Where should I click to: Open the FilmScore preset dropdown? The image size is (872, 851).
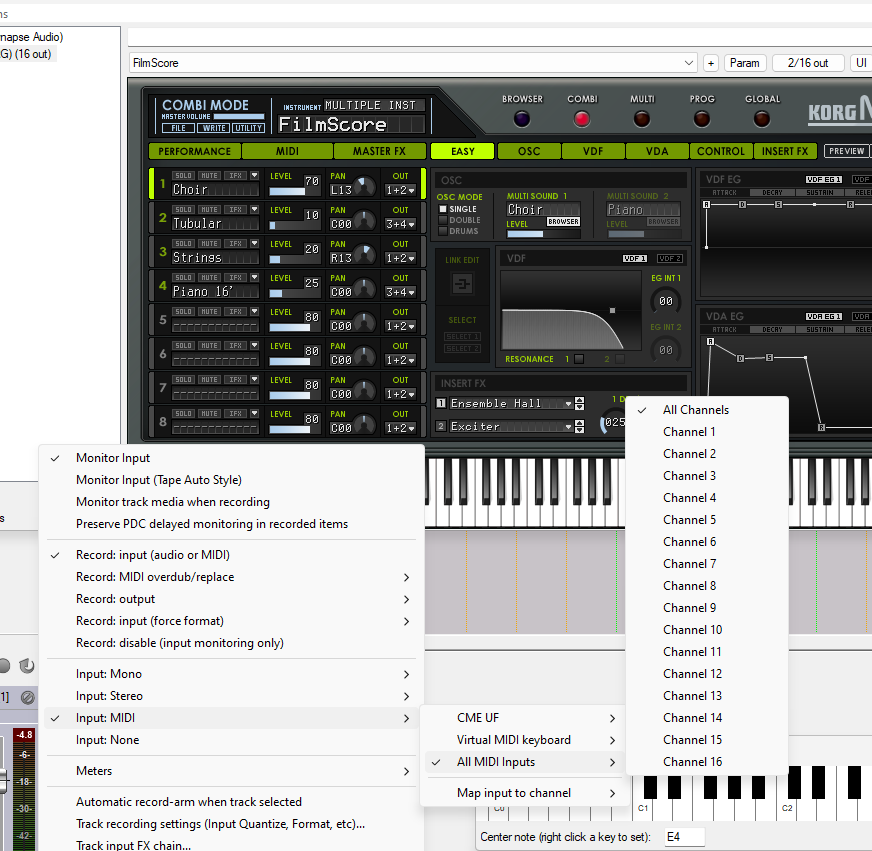point(689,63)
